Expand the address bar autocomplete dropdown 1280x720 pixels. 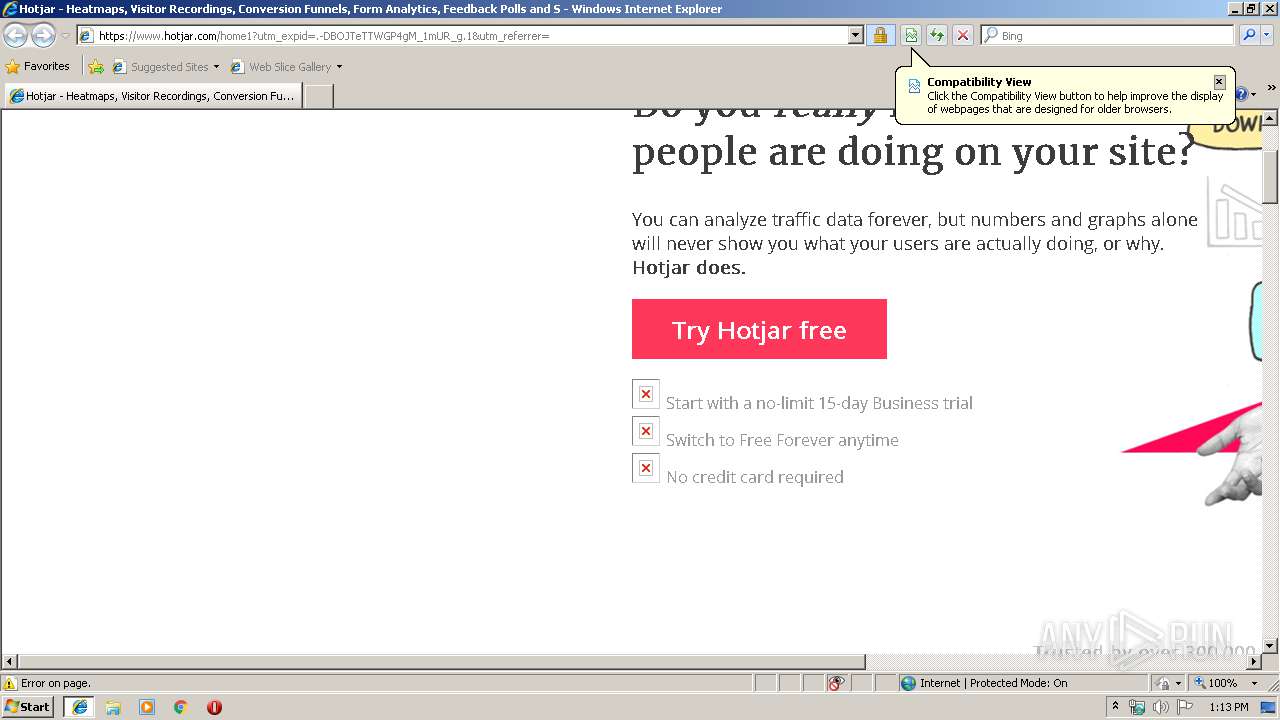coord(855,36)
